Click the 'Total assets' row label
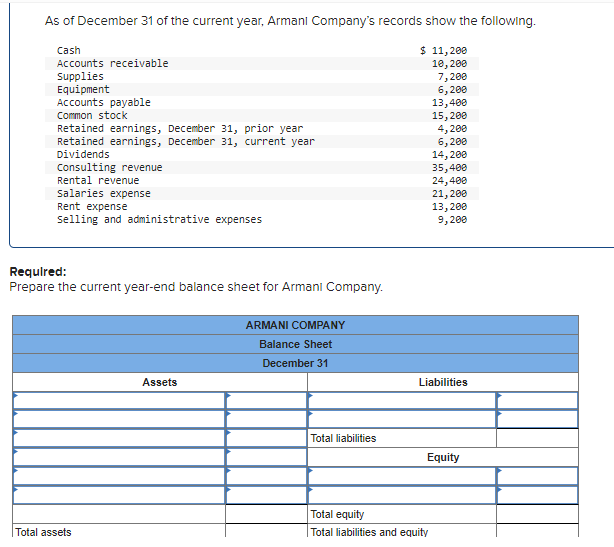The height and width of the screenshot is (547, 614). (43, 532)
